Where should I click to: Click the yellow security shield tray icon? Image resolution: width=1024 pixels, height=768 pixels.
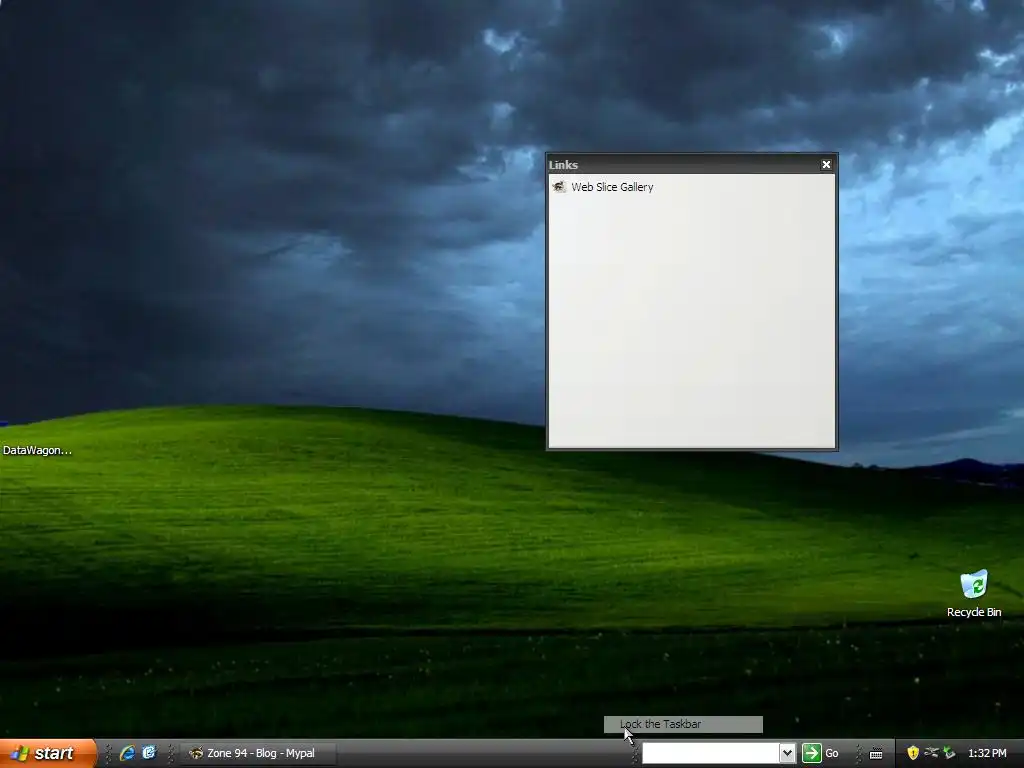pos(913,753)
